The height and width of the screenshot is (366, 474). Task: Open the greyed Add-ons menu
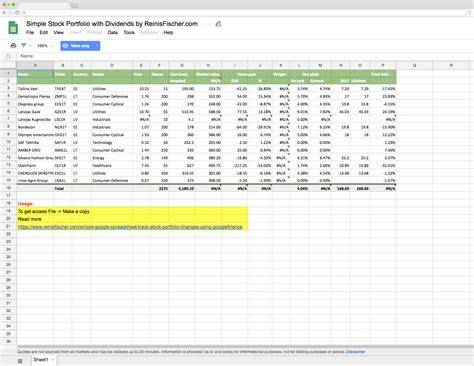(149, 33)
